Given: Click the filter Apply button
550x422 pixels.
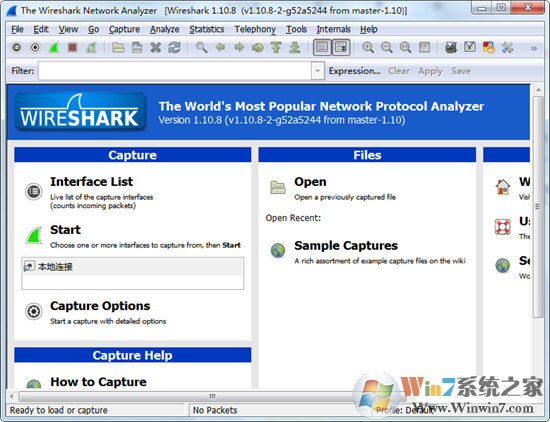Looking at the screenshot, I should coord(430,71).
